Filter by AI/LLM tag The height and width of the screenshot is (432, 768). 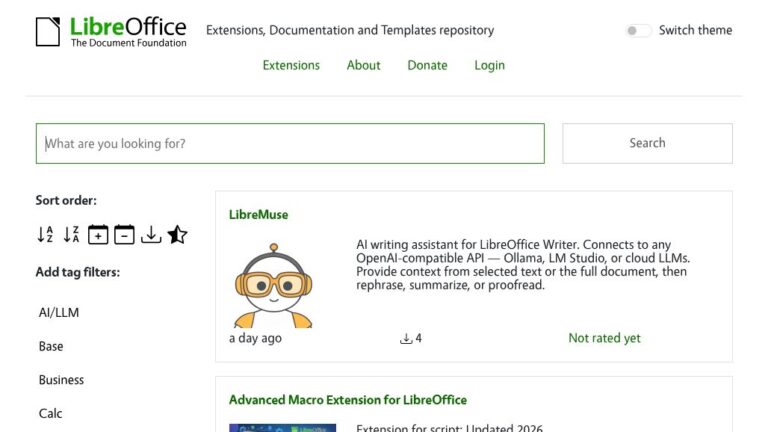(x=59, y=312)
